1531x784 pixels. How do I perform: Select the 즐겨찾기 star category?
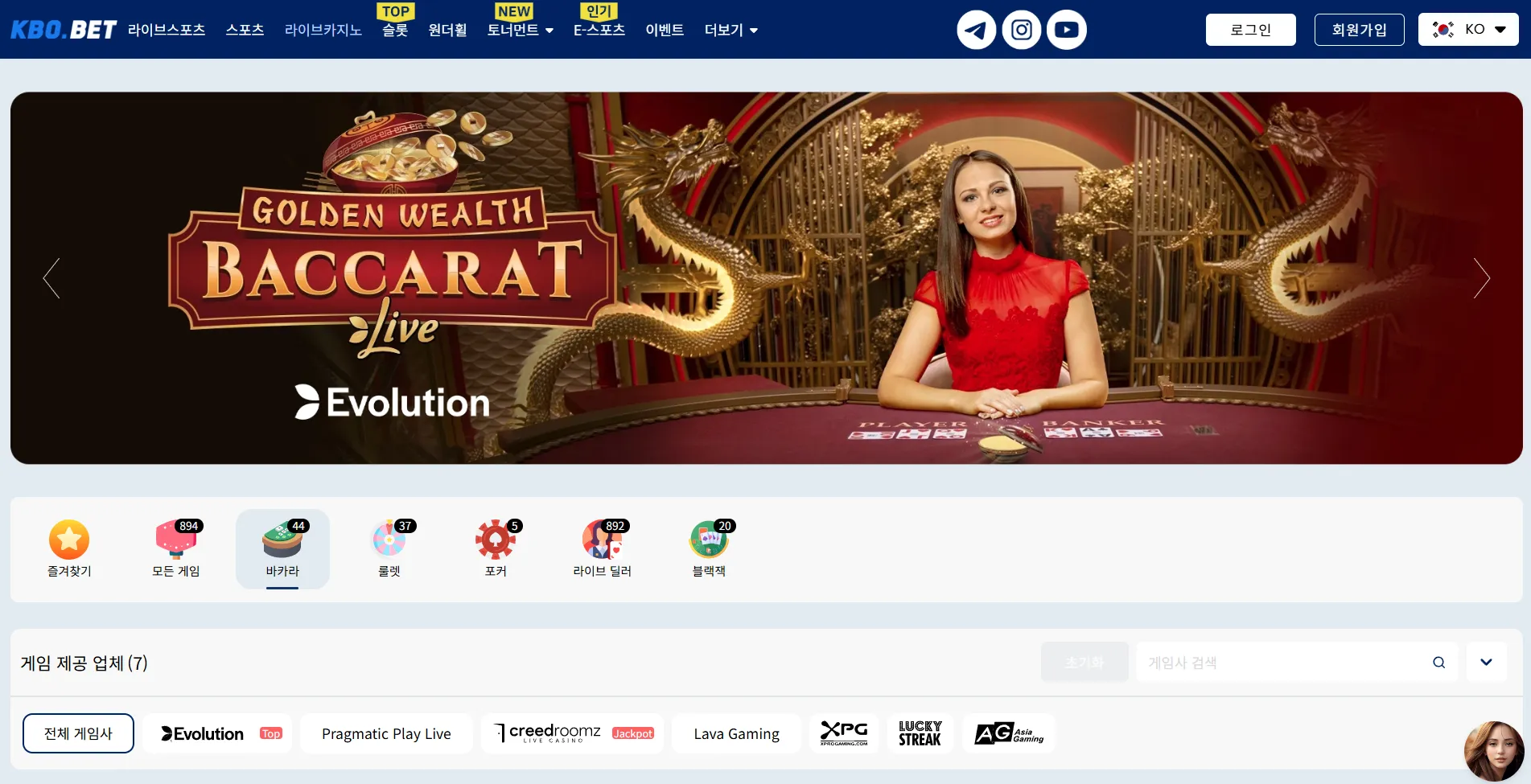click(69, 549)
